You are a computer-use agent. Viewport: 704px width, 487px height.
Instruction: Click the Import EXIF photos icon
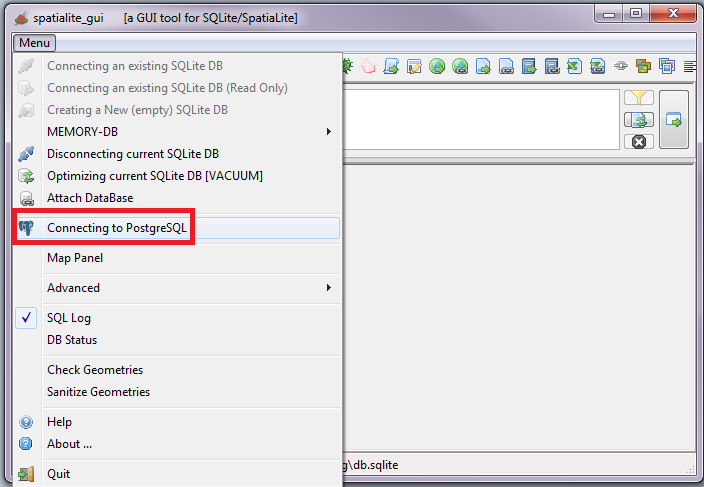pos(643,66)
